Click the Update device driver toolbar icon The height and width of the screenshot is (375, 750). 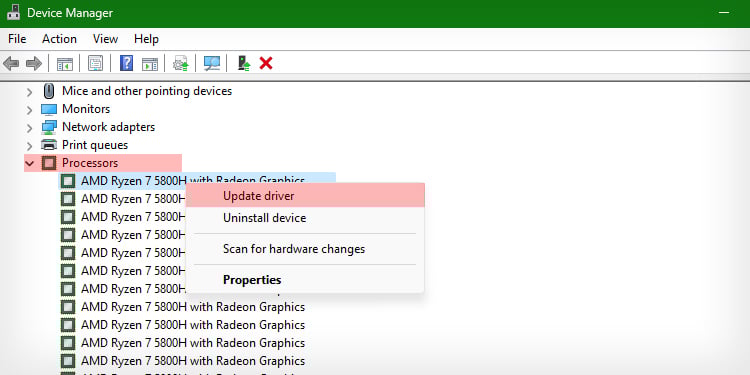(180, 63)
